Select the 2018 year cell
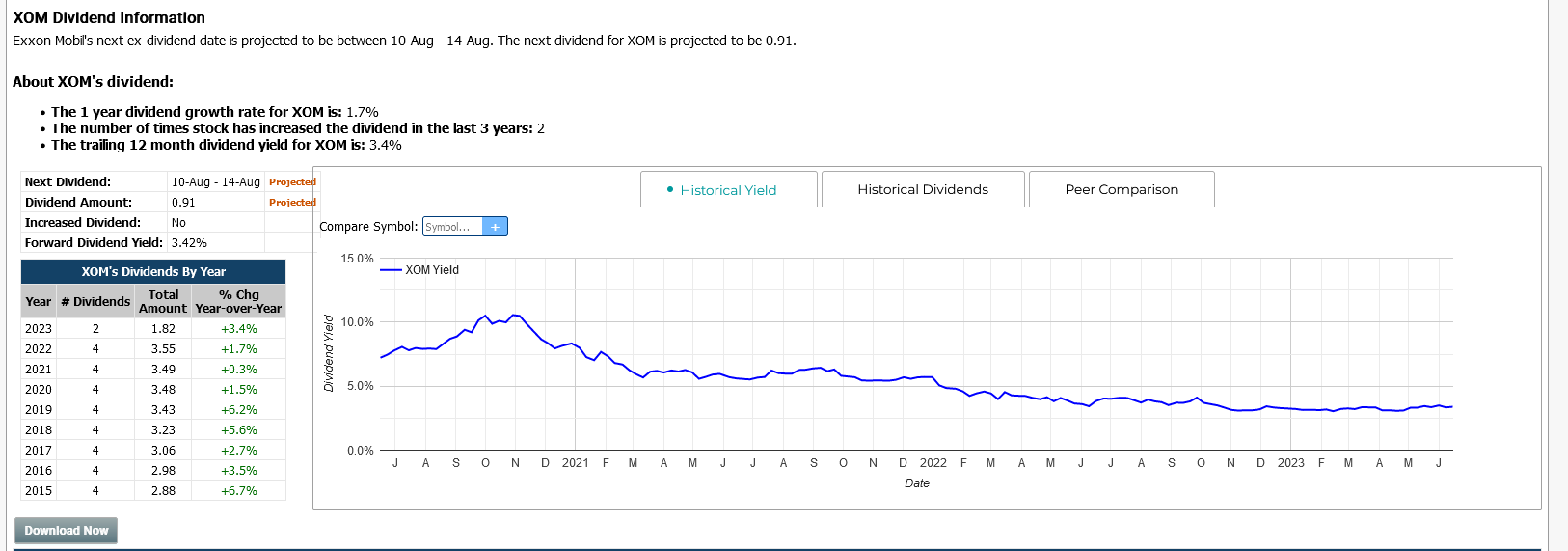 [x=39, y=430]
